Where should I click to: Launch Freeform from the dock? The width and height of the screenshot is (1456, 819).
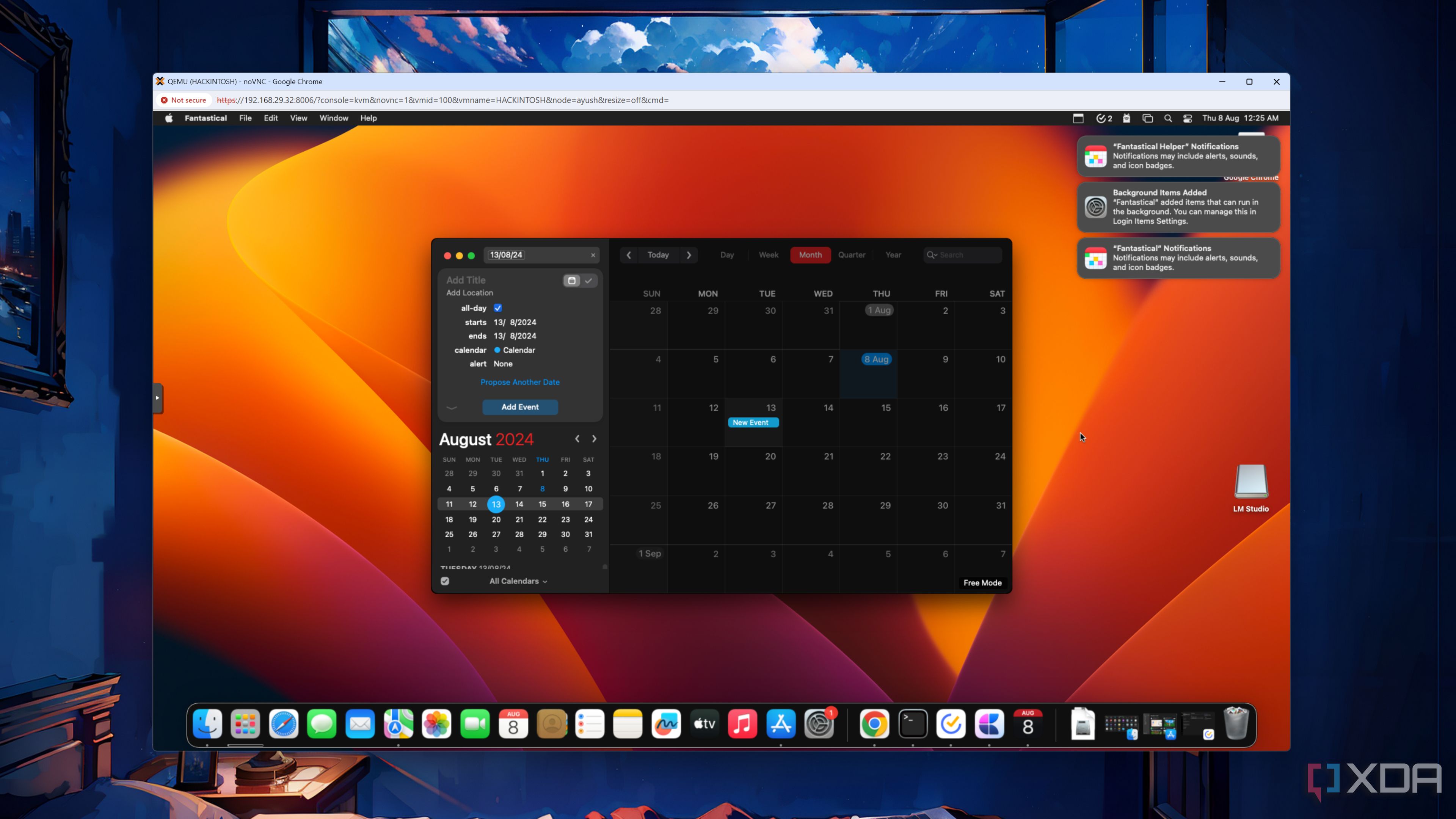click(667, 724)
